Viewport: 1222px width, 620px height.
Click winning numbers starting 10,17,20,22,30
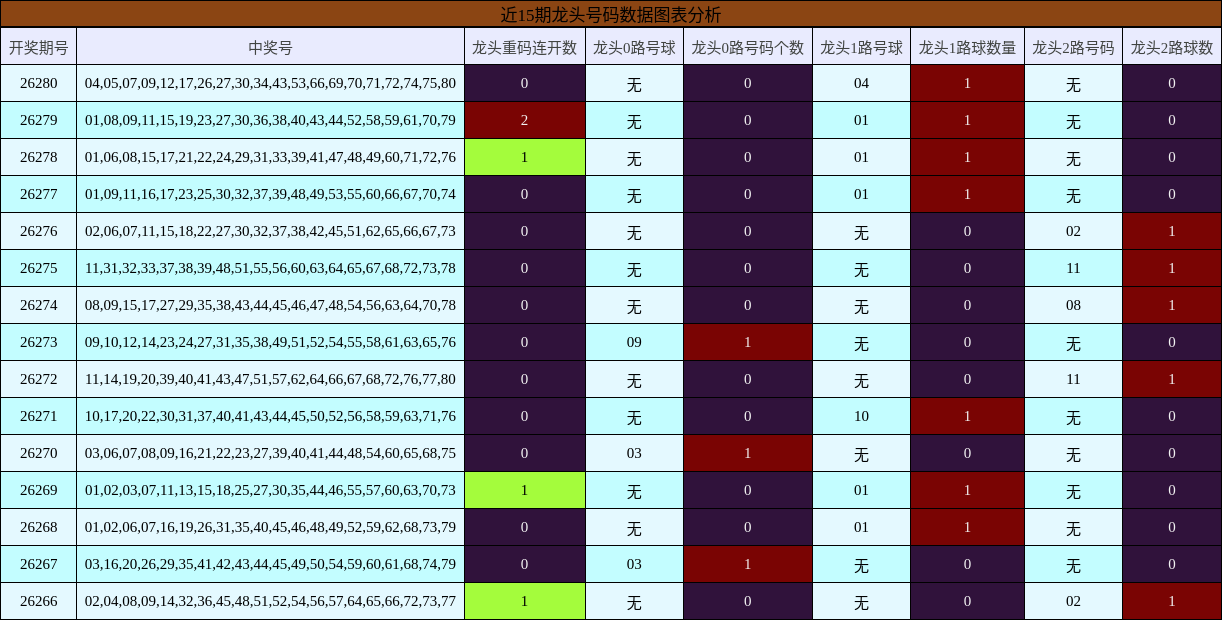[x=270, y=416]
